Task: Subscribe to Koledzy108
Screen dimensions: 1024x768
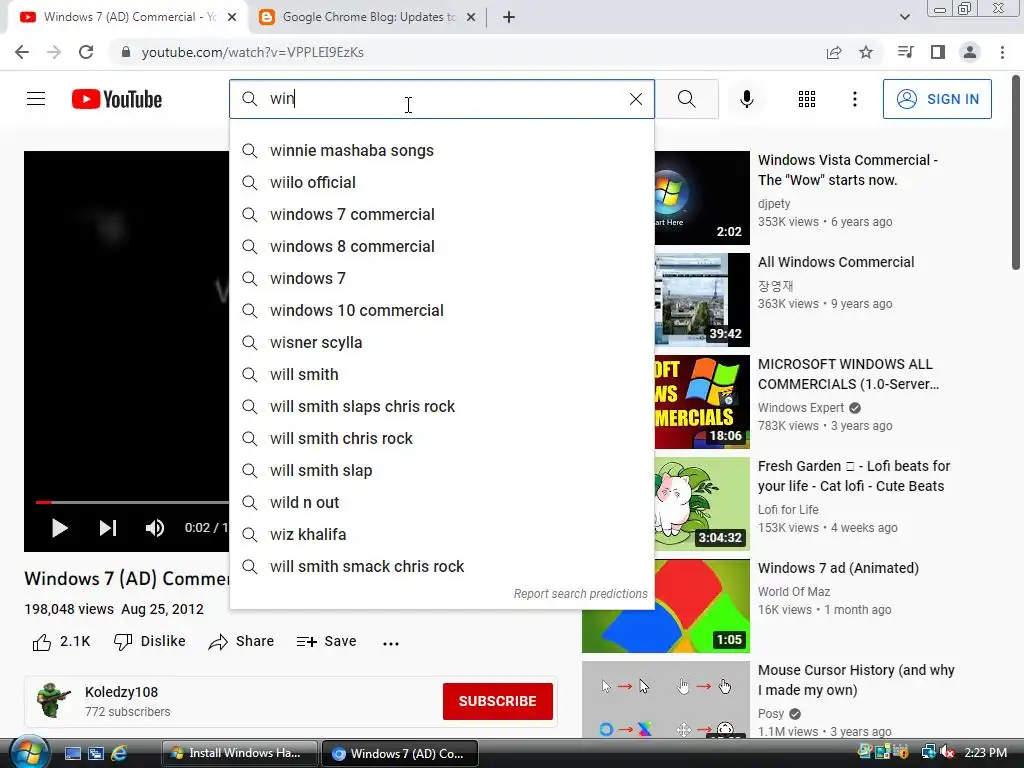Action: [498, 701]
